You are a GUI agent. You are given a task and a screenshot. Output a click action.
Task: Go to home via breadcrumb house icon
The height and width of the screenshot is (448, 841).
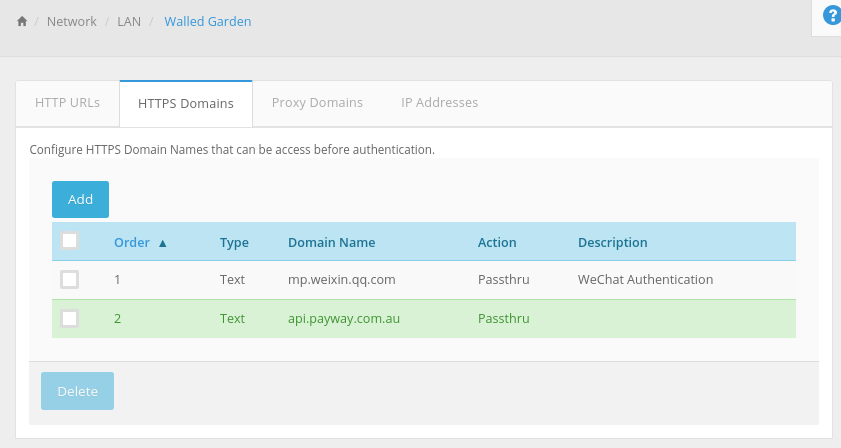point(21,21)
